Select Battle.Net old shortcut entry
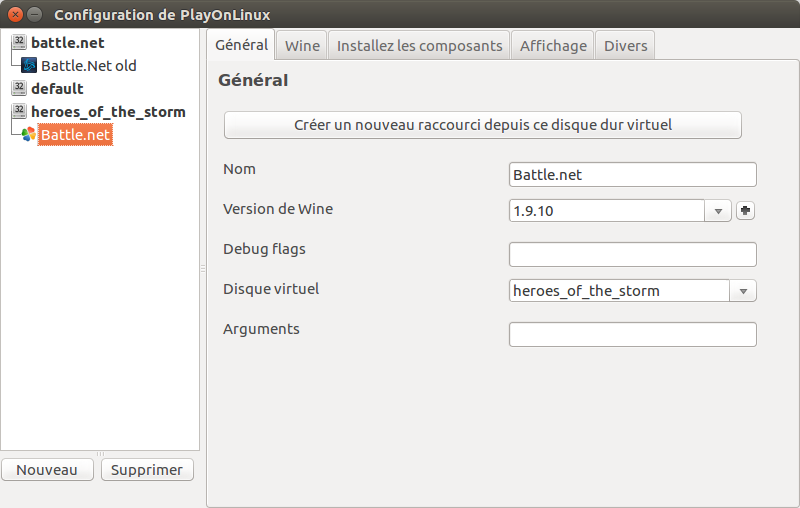 coord(89,66)
